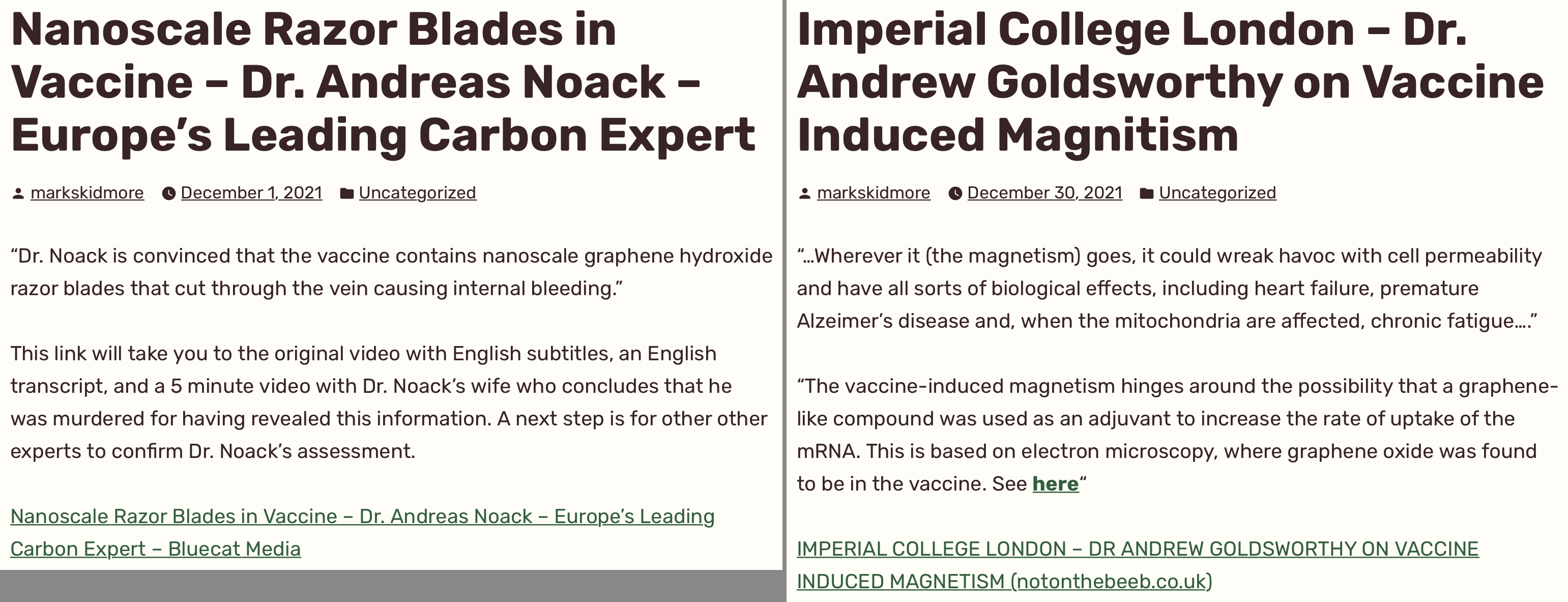Click the graphene hydroxide razor blades quote
This screenshot has height=602, width=1568.
point(391,272)
